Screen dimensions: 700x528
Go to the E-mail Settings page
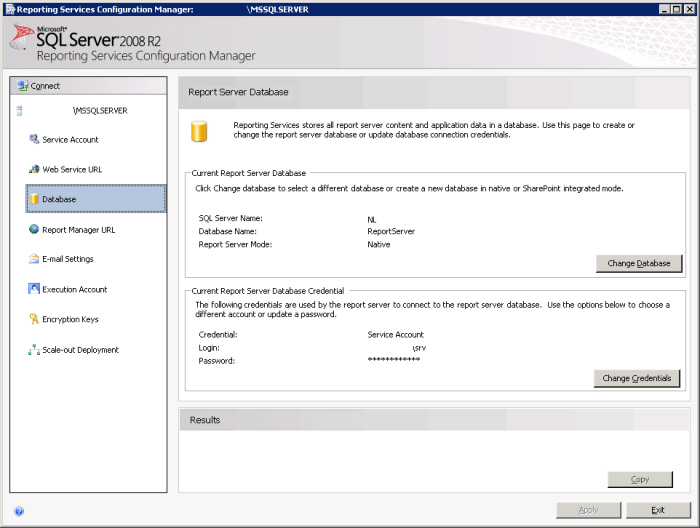[68, 259]
